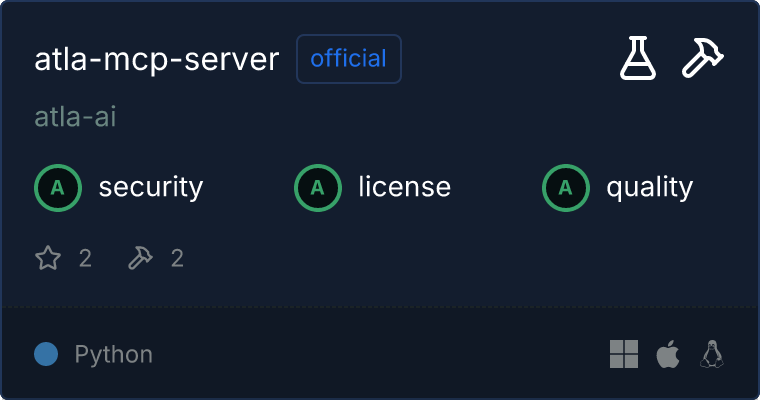
Task: Click the tools count number beside the hammer
Action: [x=177, y=259]
